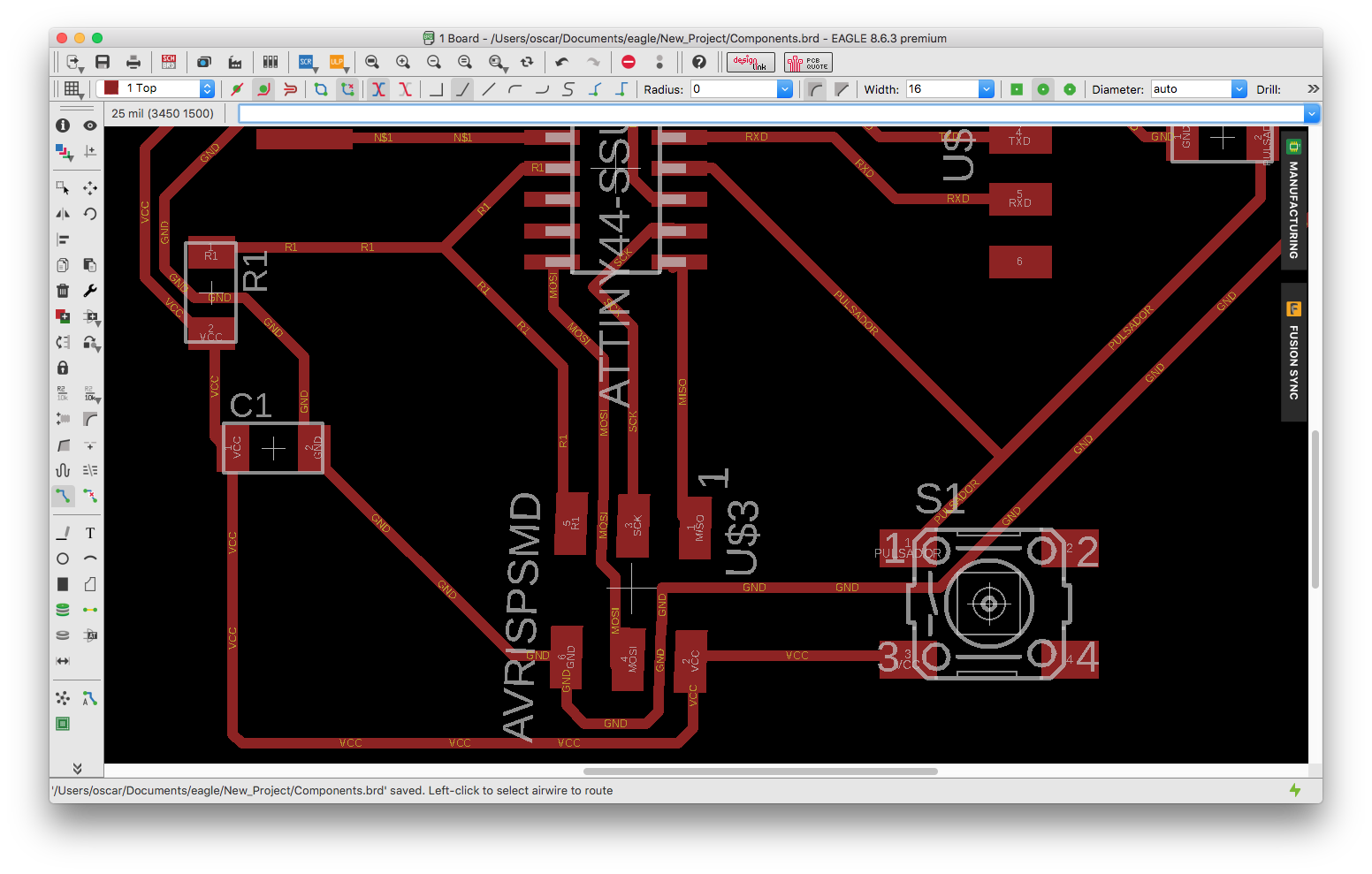Select the Group selection tool

[63, 187]
